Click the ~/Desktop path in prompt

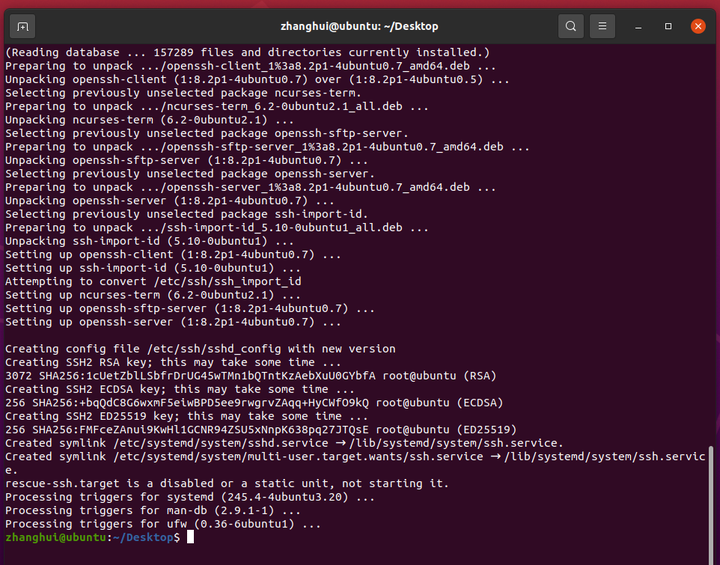[x=143, y=537]
